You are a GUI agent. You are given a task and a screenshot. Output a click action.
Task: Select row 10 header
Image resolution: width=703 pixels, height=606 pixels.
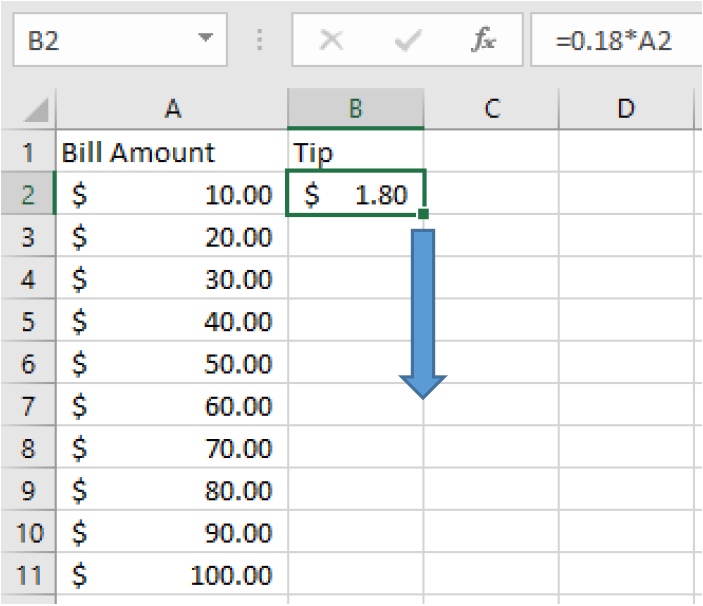coord(28,532)
